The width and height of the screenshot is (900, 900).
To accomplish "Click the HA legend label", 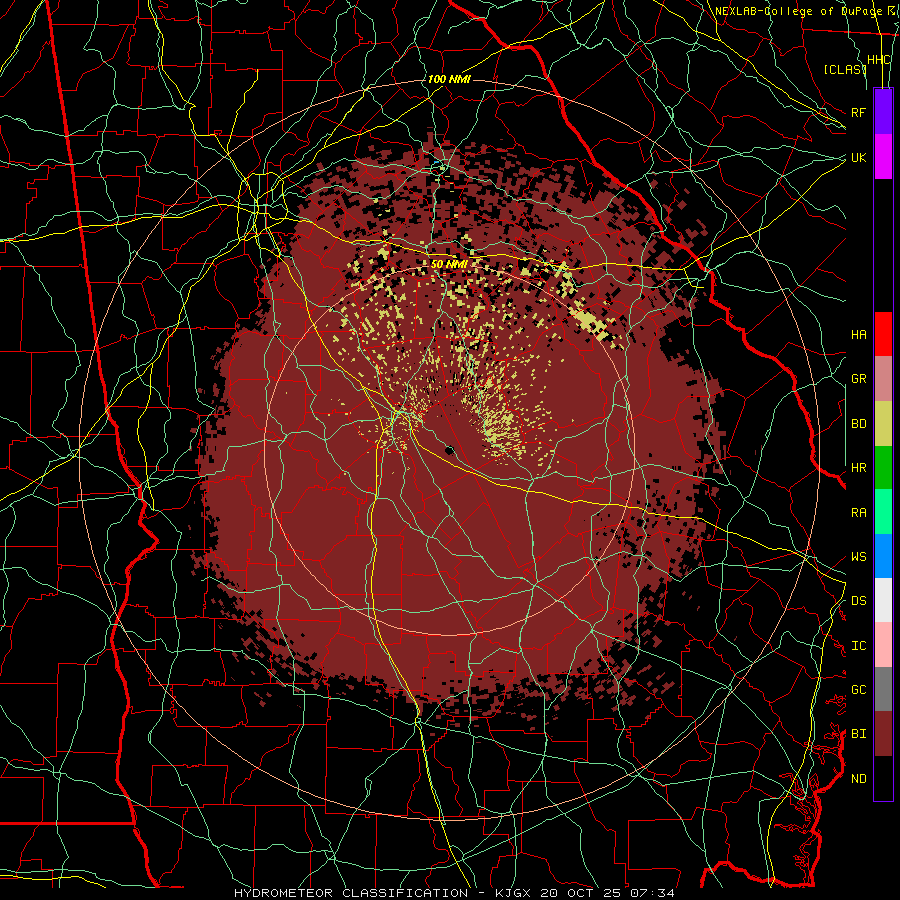I will pos(859,335).
